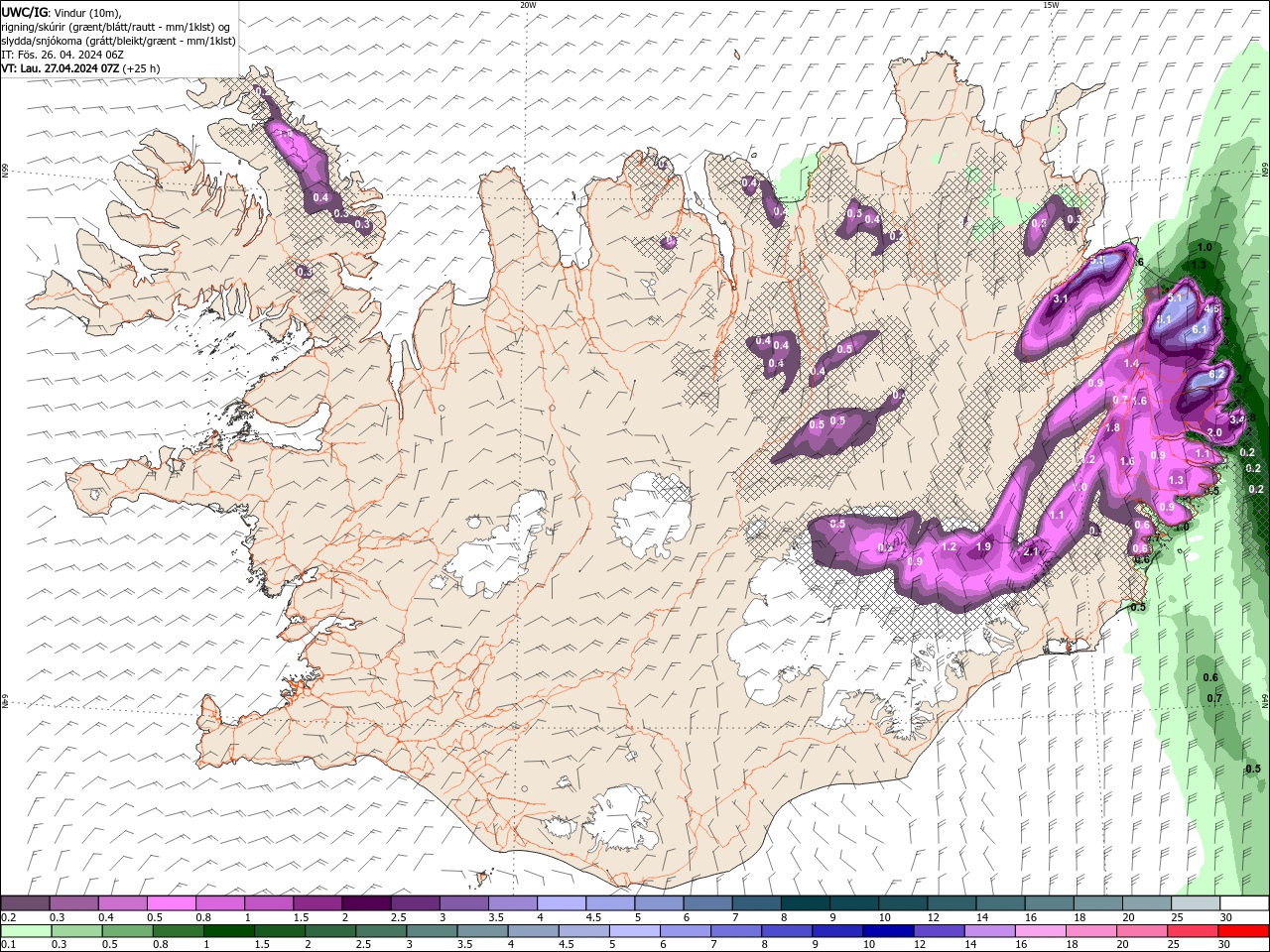The width and height of the screenshot is (1270, 952).
Task: Select the 7 blue swatch in the bottom rain legend row
Action: [736, 931]
